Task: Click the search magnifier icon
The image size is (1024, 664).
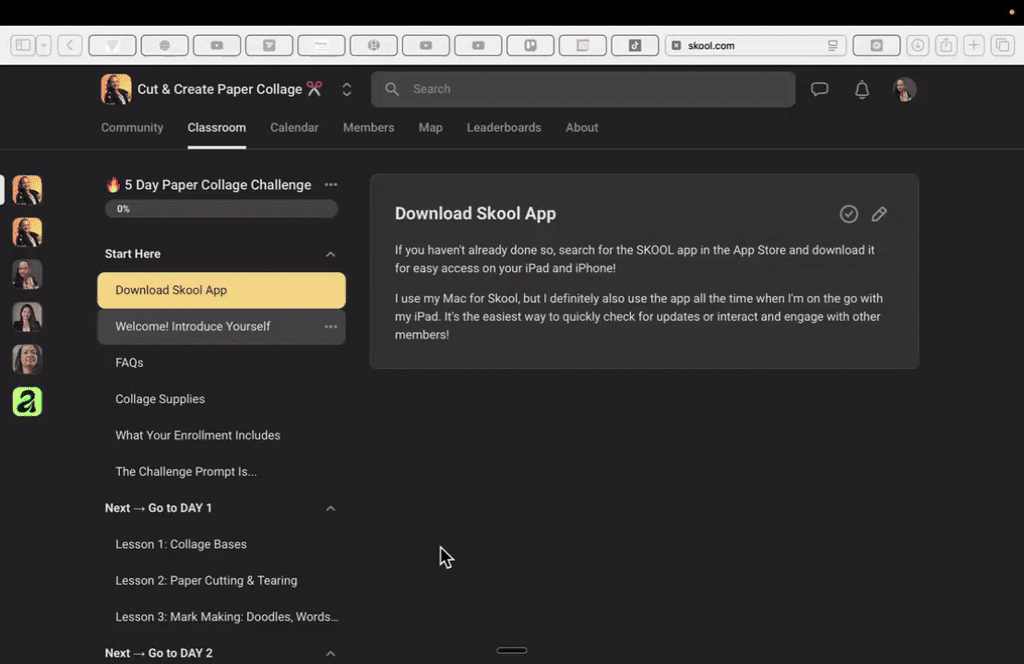Action: pos(392,89)
